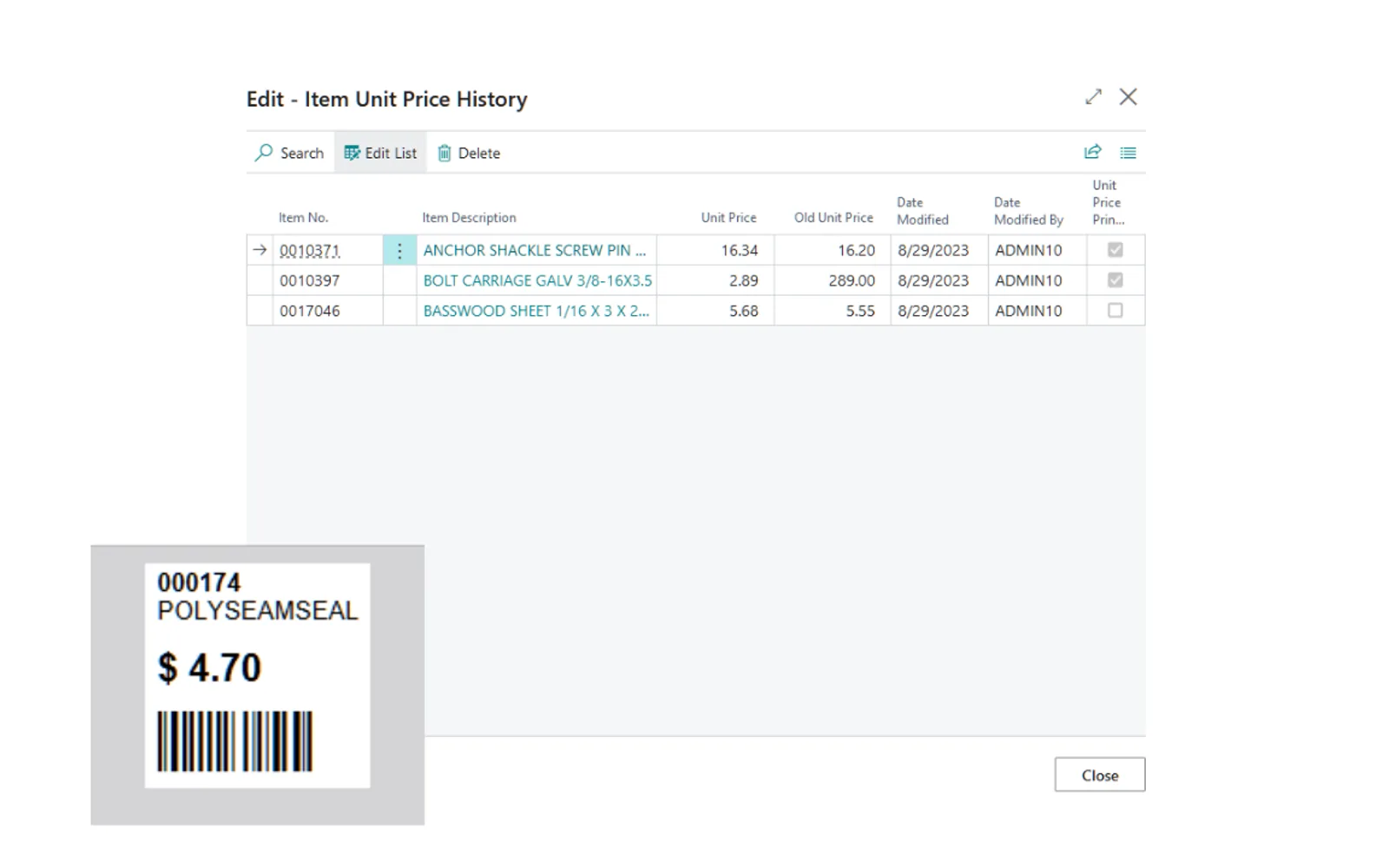
Task: Open ANCHOR SHACKLE SCREW PIN item link
Action: (x=535, y=250)
